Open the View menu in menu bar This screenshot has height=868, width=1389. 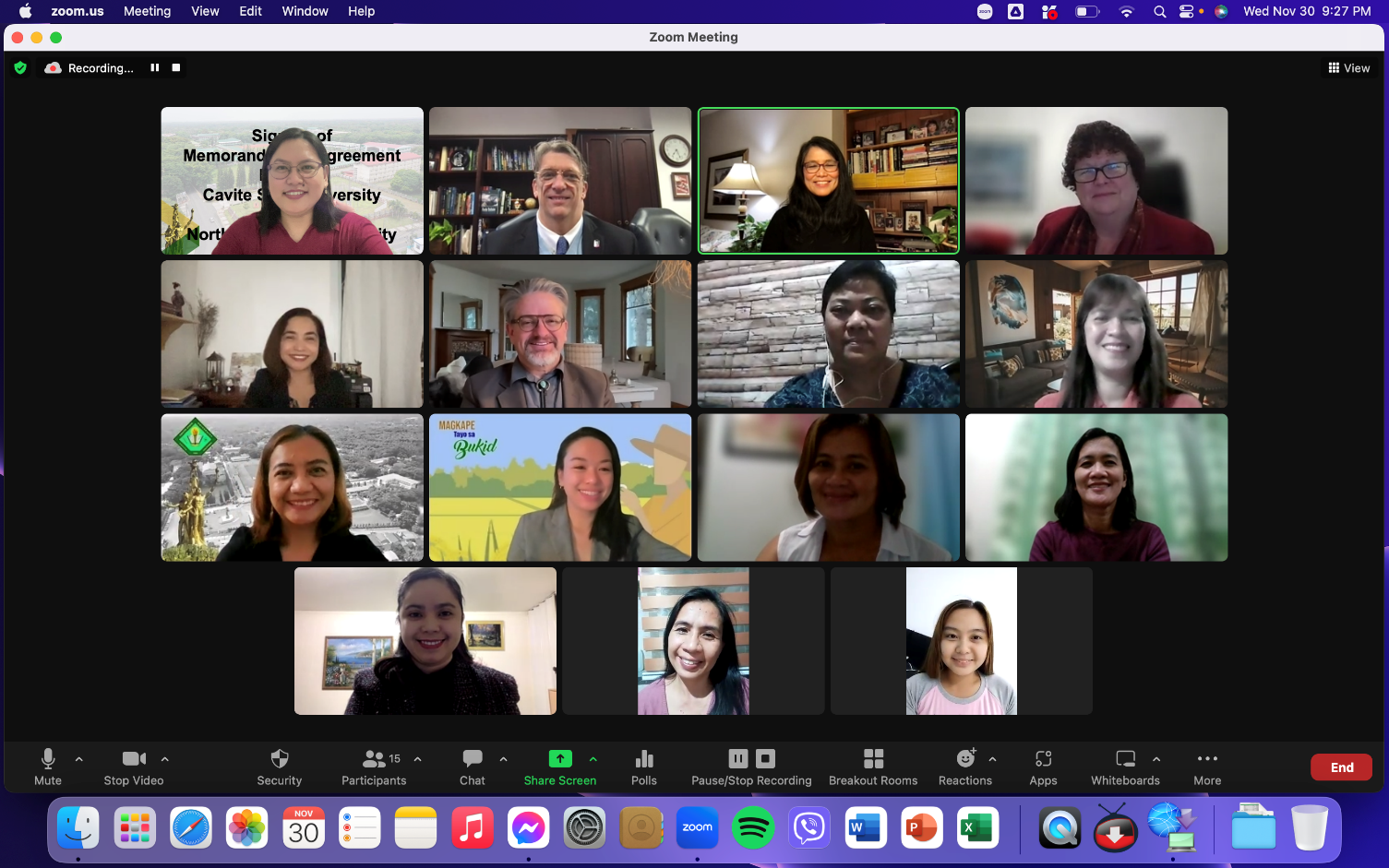pos(205,11)
